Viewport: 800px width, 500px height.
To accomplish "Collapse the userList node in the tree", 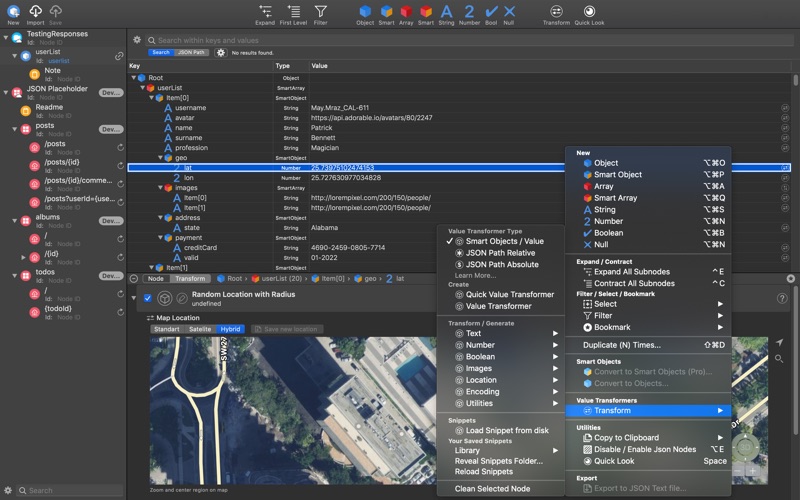I will (143, 88).
